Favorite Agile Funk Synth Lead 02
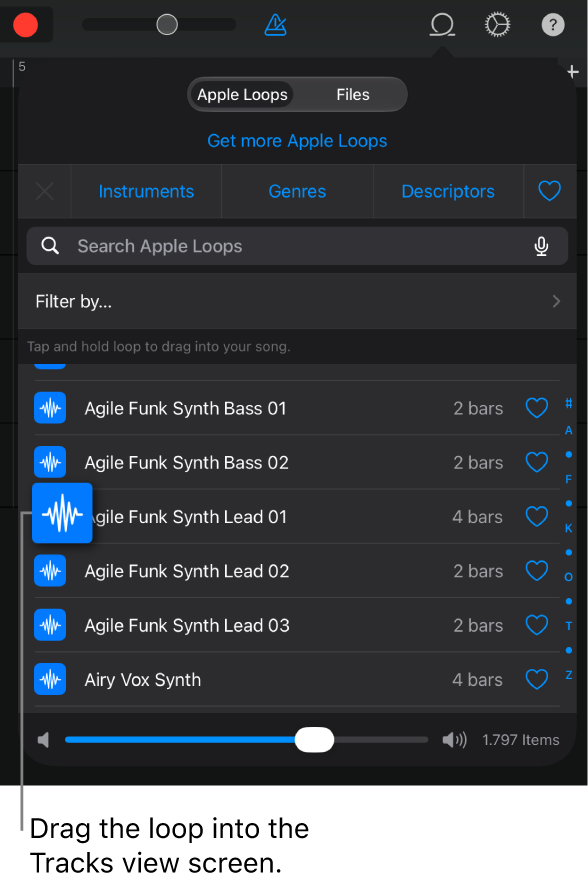This screenshot has width=588, height=892. pyautogui.click(x=536, y=571)
